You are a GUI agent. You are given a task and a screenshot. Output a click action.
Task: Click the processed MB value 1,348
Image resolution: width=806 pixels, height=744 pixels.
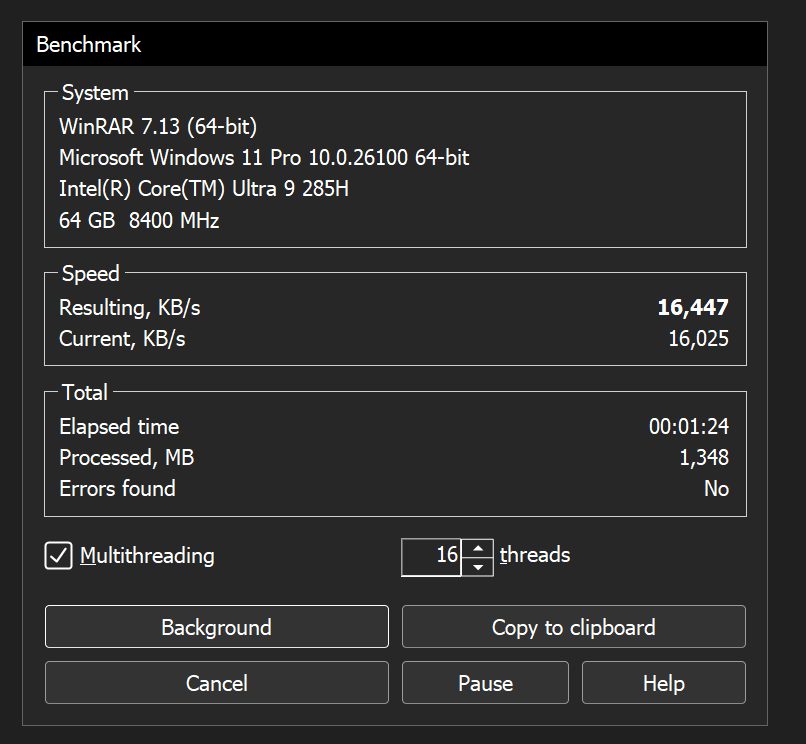[704, 458]
